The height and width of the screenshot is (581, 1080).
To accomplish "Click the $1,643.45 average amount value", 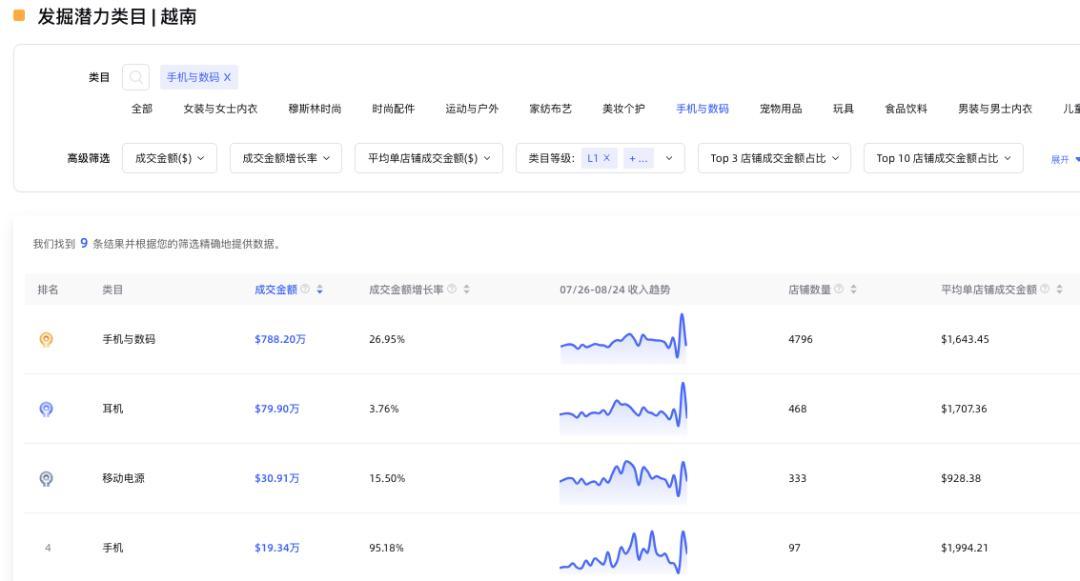I will (965, 339).
